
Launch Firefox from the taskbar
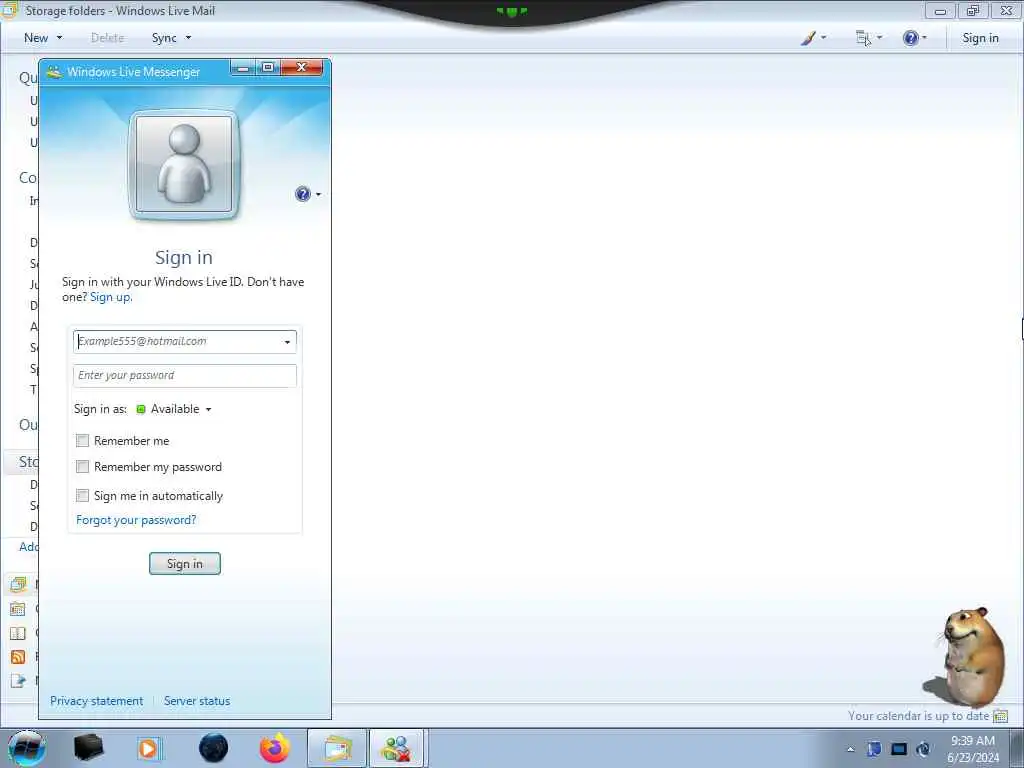[x=275, y=748]
